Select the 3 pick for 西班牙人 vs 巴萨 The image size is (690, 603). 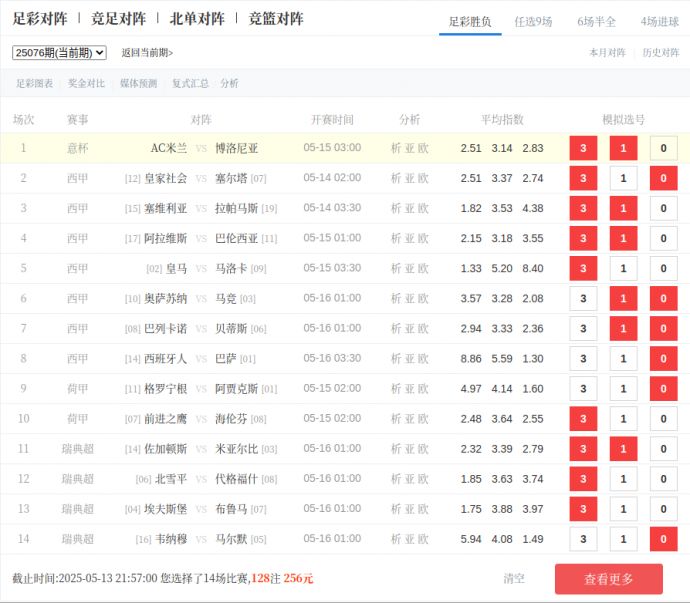[x=583, y=359]
